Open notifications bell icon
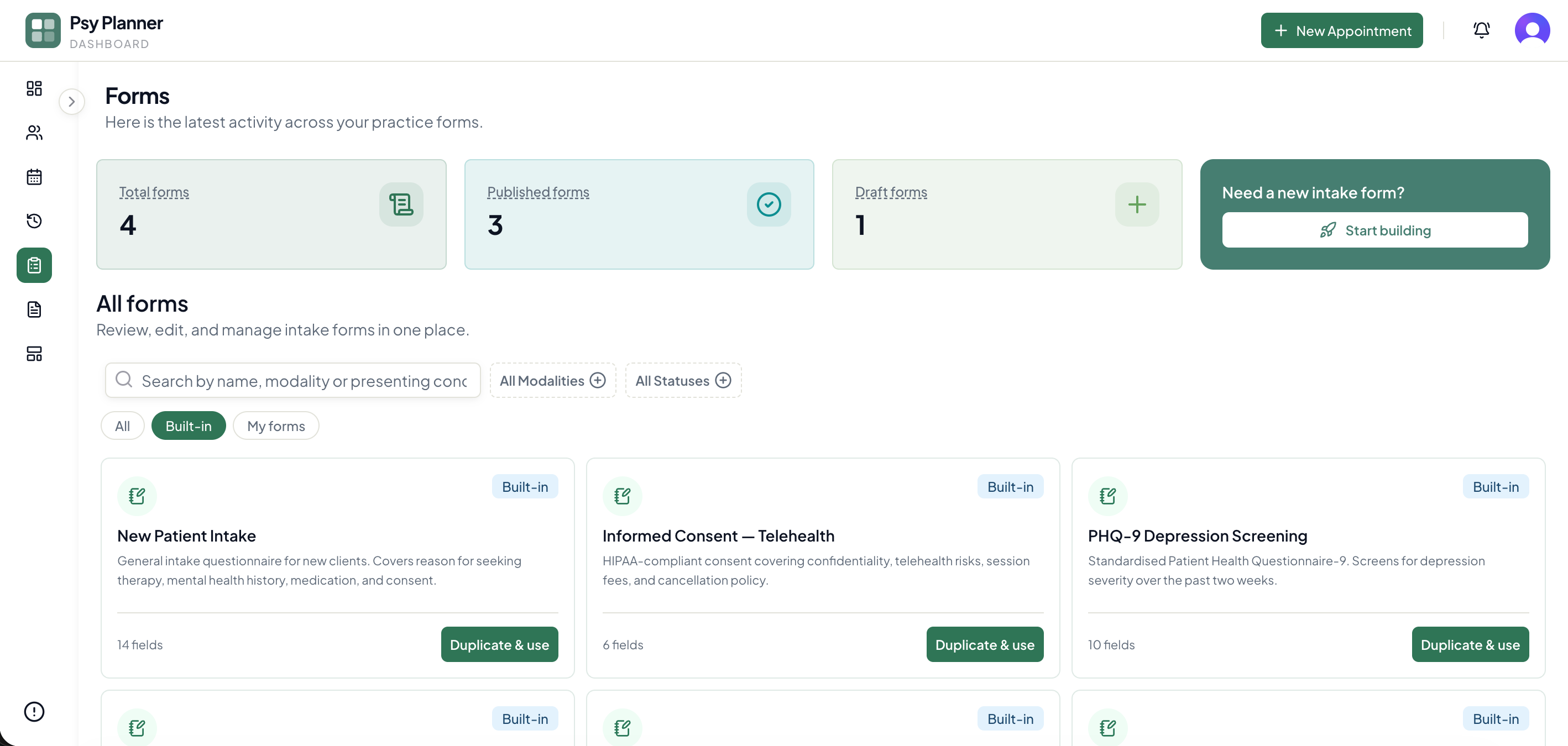Screen dimensions: 1568x746 (1481, 30)
